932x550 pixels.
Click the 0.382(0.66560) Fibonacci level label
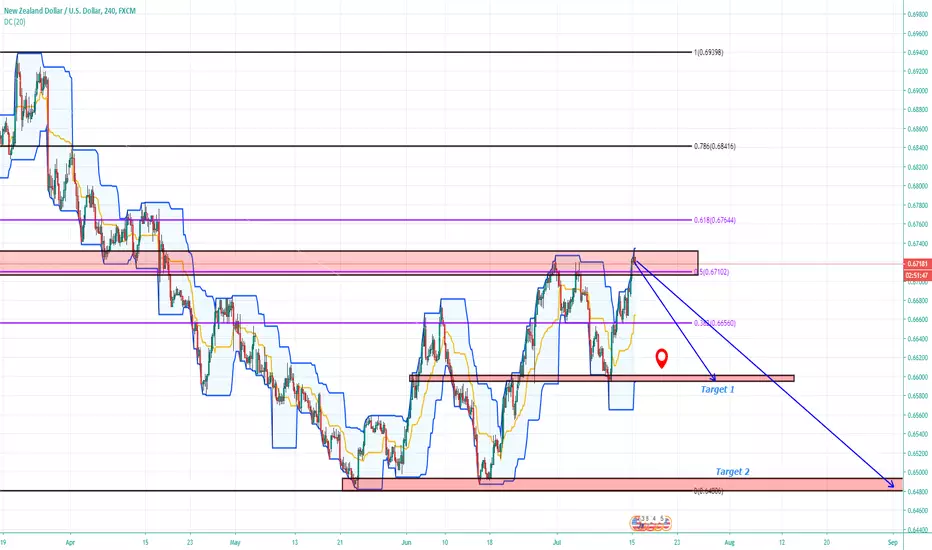[714, 323]
